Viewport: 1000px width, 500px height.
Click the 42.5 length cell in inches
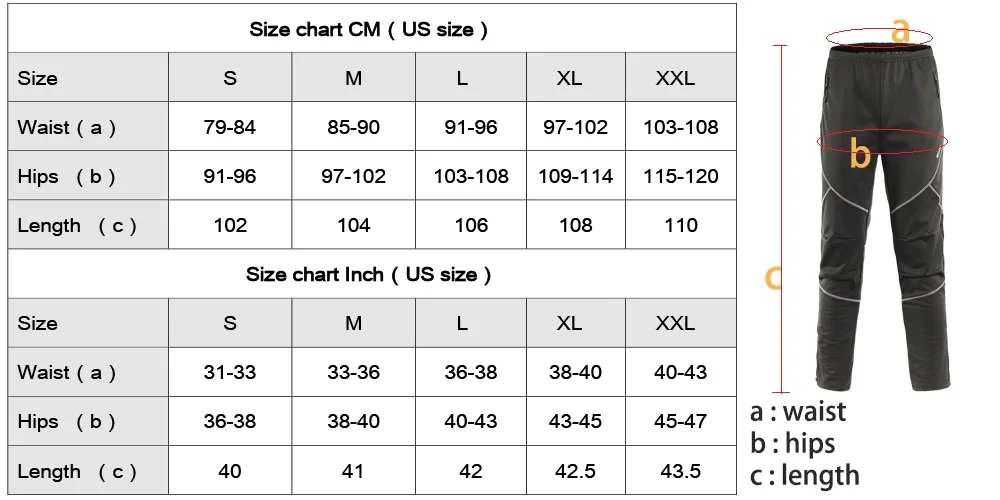(x=575, y=471)
